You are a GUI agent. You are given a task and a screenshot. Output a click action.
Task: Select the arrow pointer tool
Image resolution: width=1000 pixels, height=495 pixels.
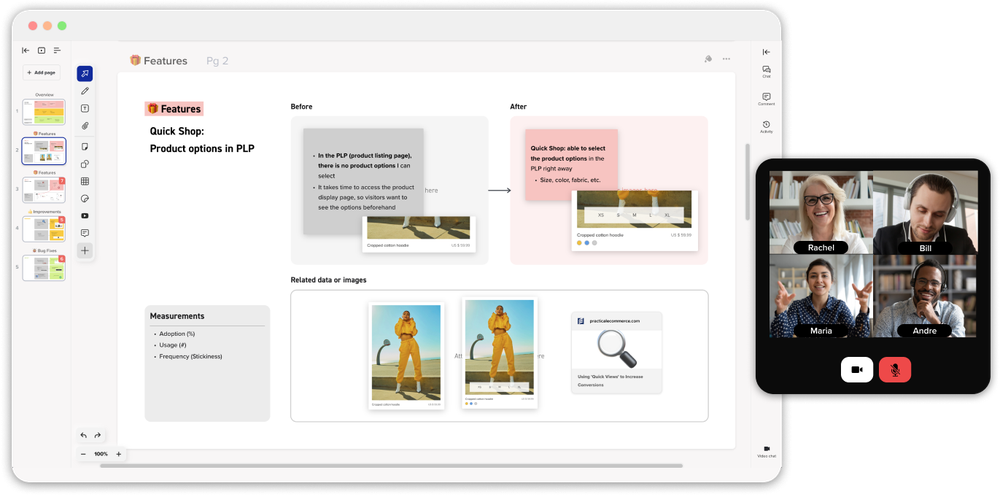(x=85, y=74)
